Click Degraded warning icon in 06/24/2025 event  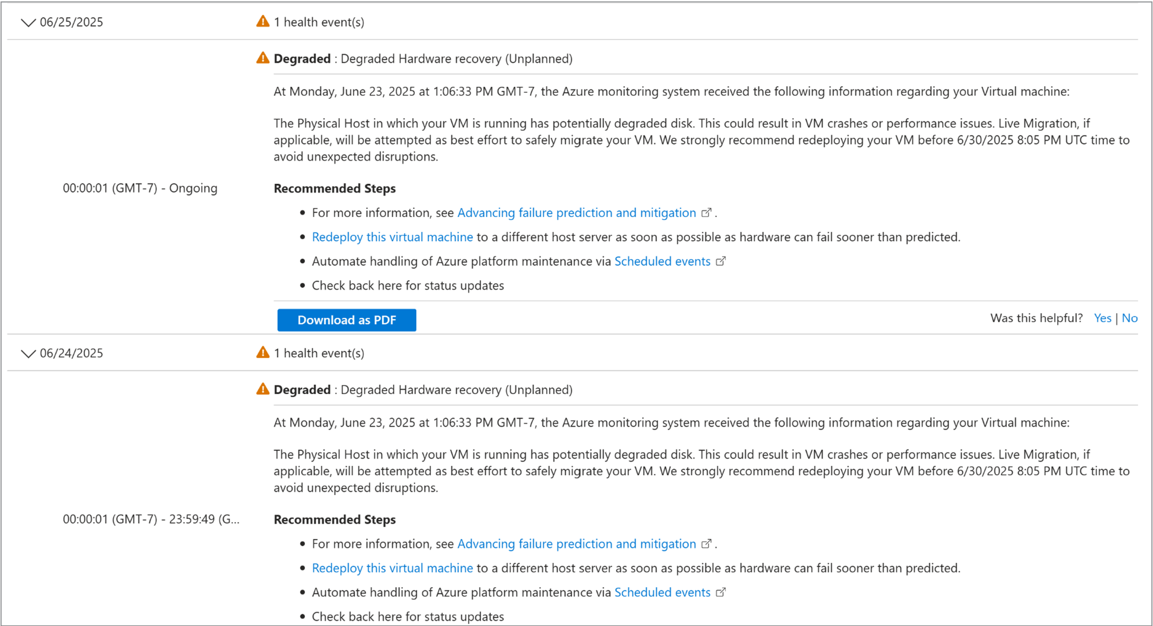(263, 389)
